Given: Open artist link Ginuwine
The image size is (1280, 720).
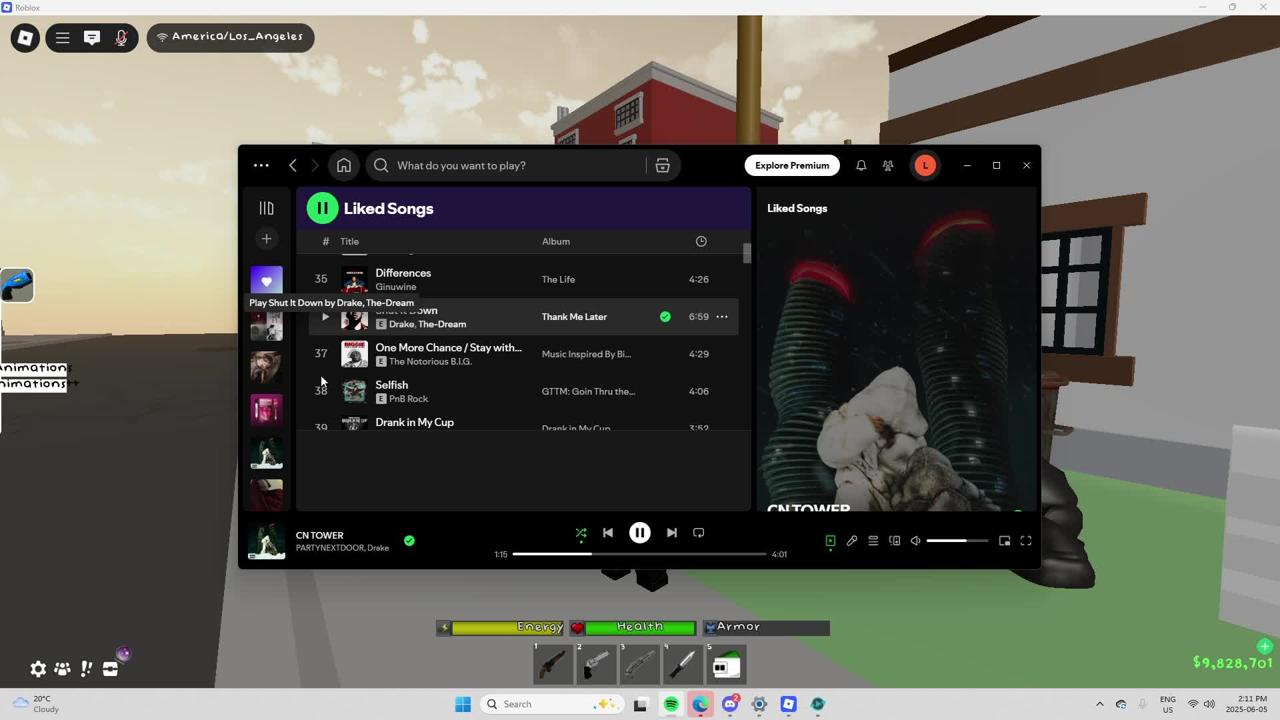Looking at the screenshot, I should point(396,287).
